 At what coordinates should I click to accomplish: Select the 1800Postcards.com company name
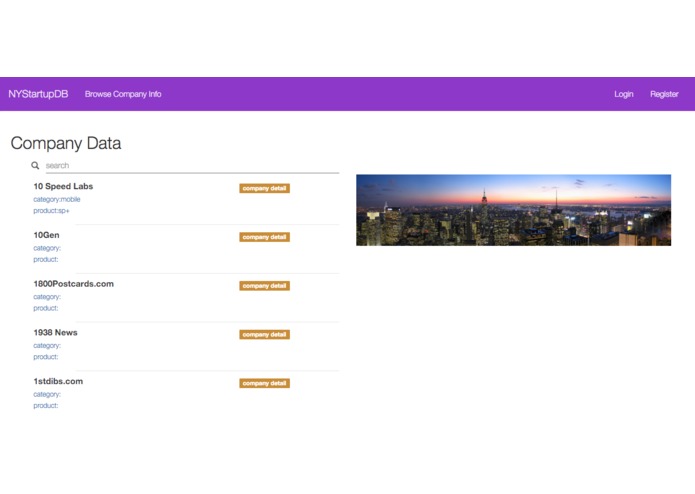coord(74,284)
